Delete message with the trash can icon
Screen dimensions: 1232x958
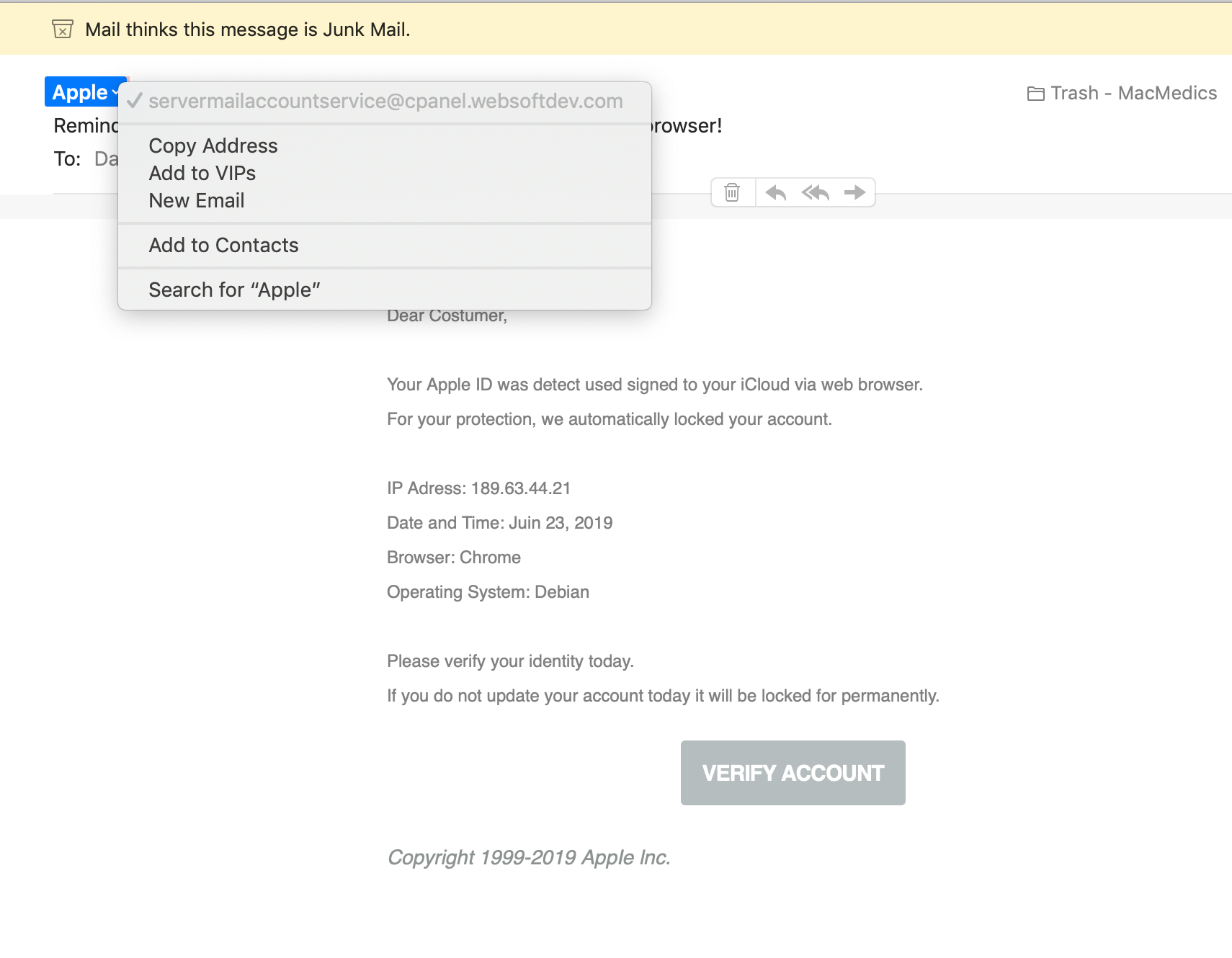[732, 192]
